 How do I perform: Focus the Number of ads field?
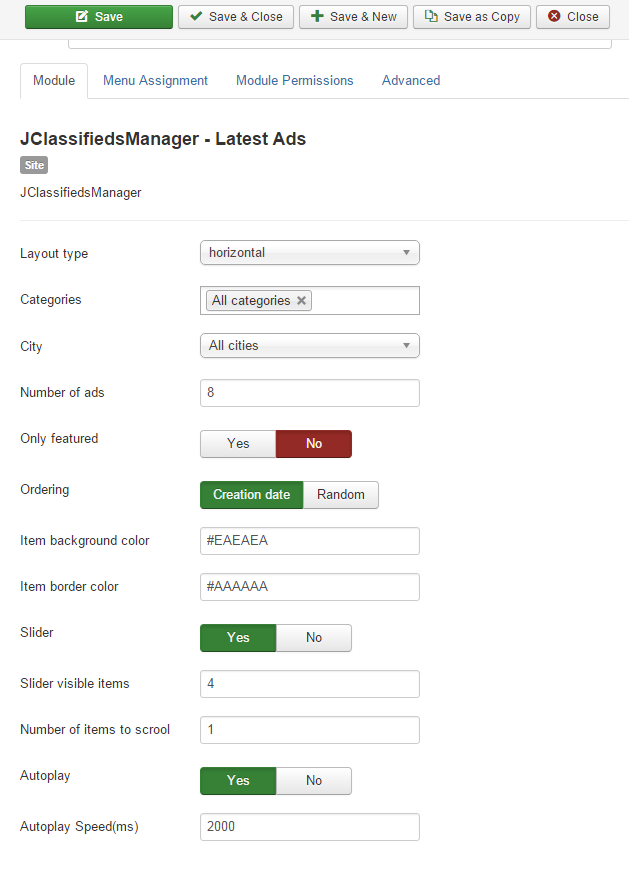coord(310,393)
